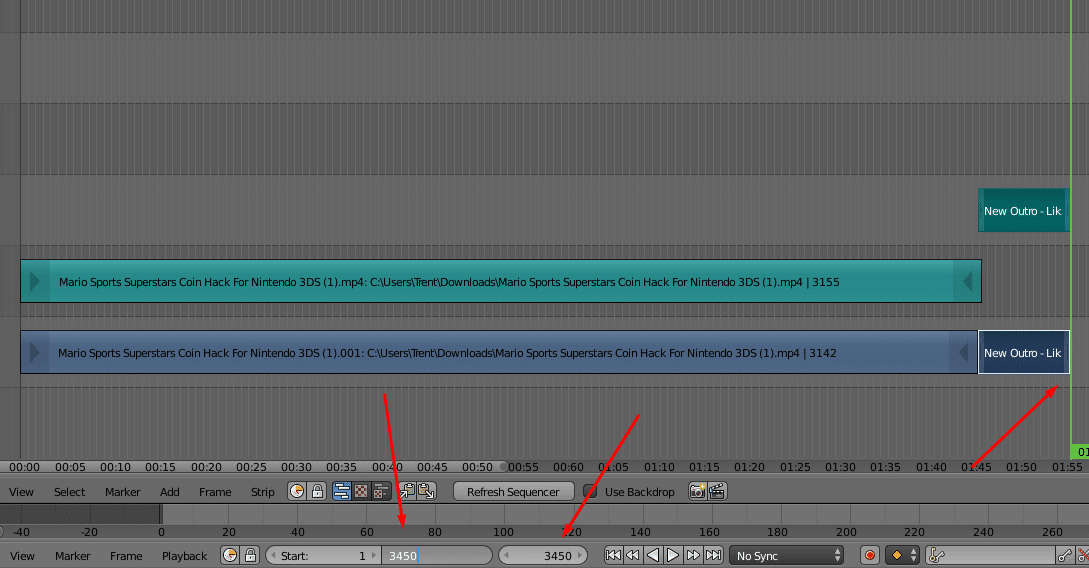This screenshot has width=1089, height=568.
Task: Jump to next keyframe
Action: click(692, 556)
